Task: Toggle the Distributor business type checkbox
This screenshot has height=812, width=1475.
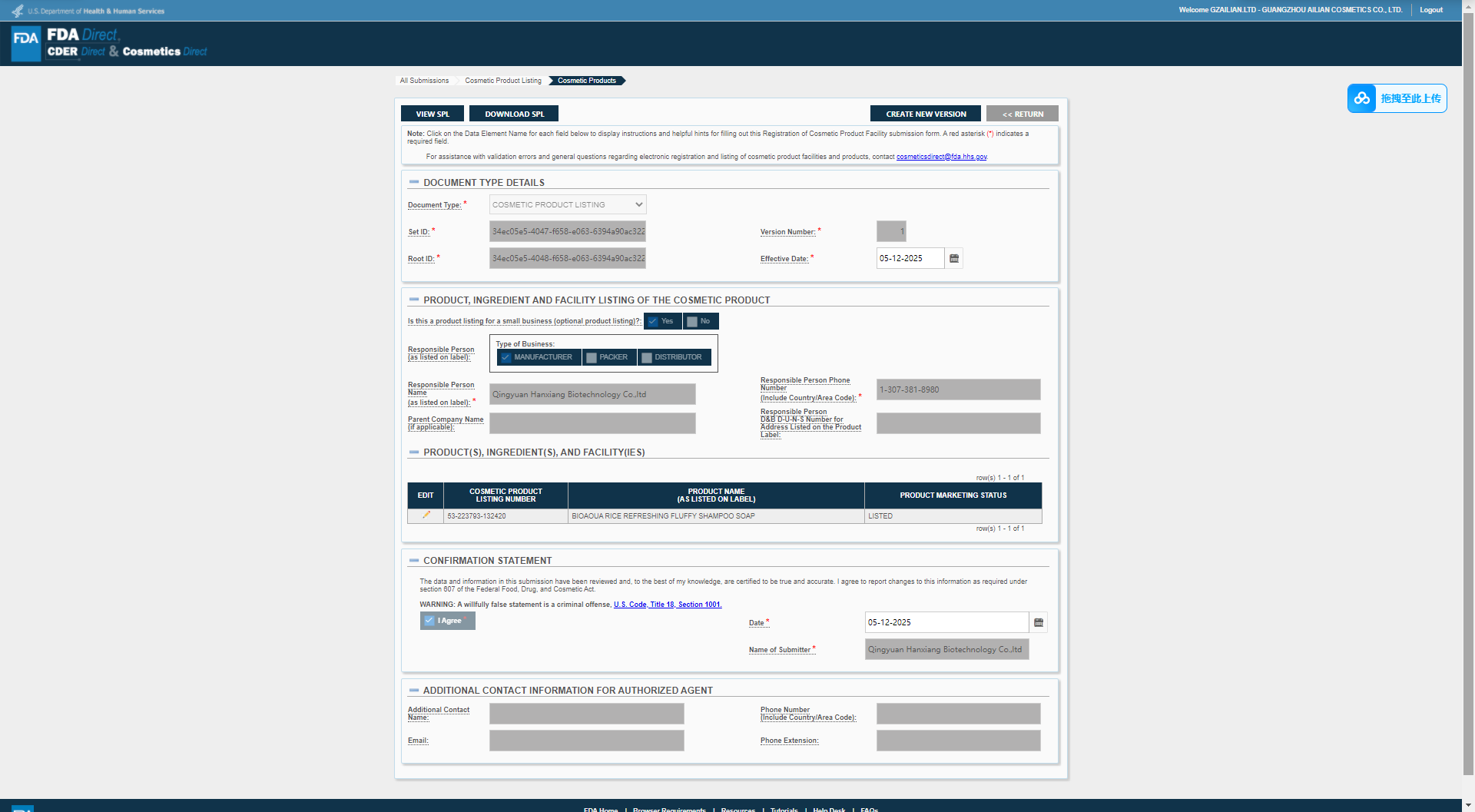Action: 647,358
